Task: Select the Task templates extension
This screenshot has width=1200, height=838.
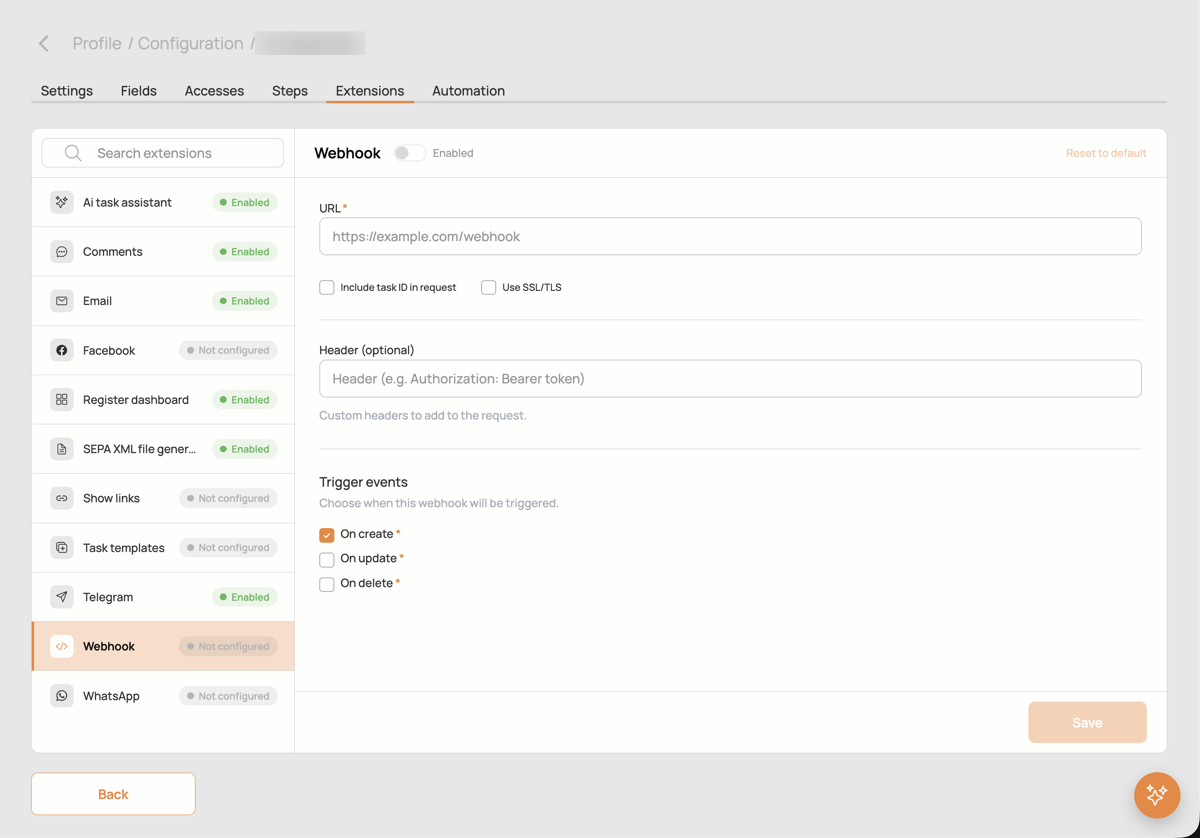Action: click(x=163, y=548)
